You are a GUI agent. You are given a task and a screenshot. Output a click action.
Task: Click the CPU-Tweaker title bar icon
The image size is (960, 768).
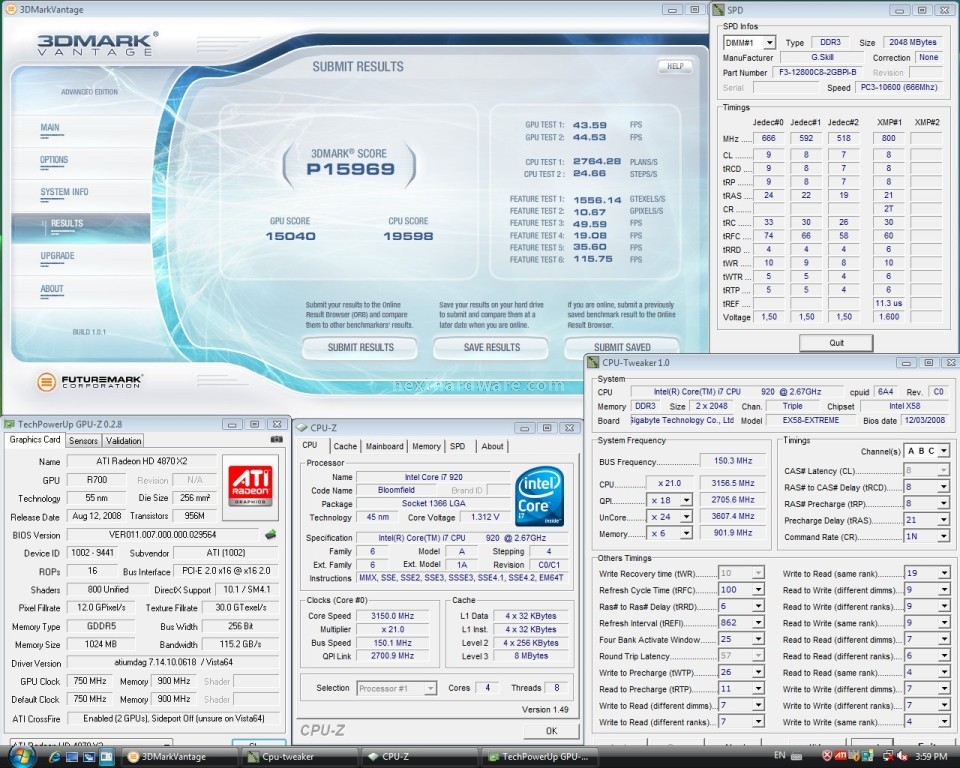pyautogui.click(x=593, y=362)
